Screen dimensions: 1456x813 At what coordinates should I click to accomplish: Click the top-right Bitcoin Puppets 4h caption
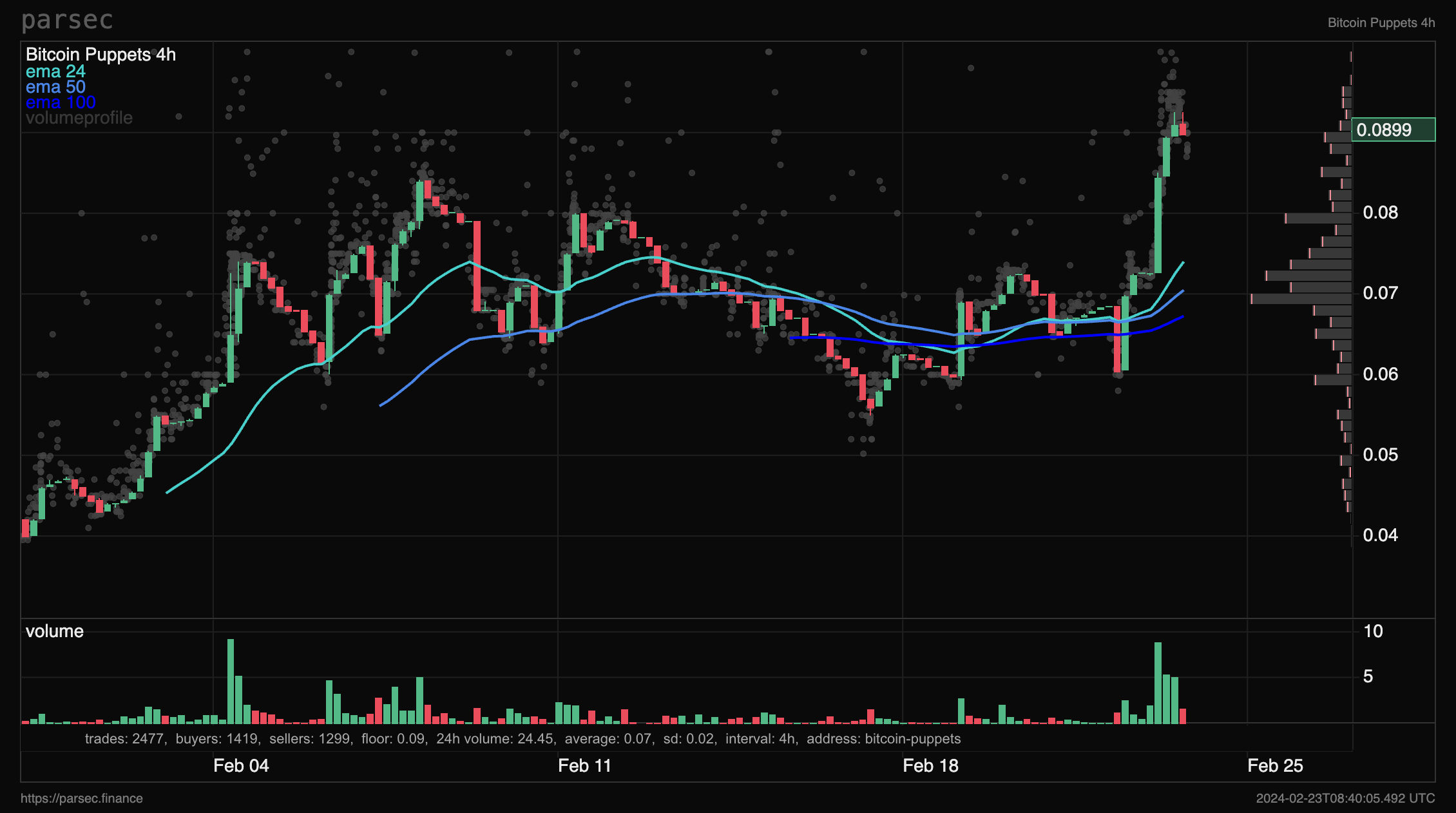coord(1381,23)
